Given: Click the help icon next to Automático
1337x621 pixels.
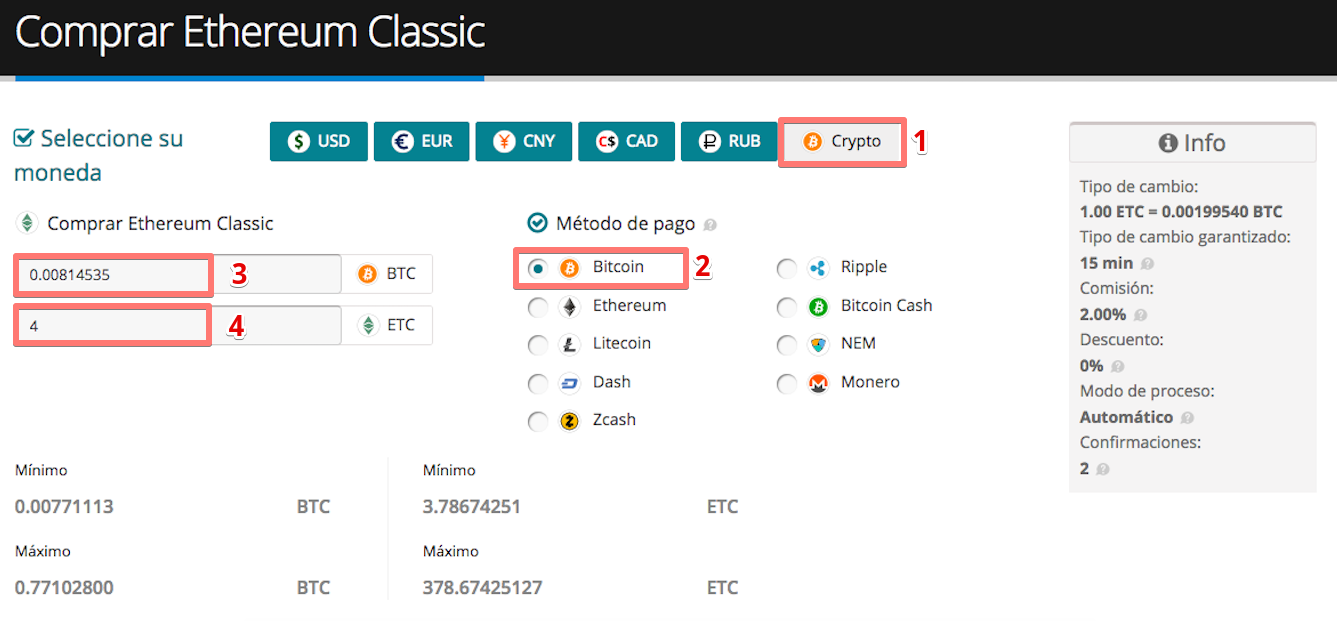Looking at the screenshot, I should click(x=1187, y=418).
